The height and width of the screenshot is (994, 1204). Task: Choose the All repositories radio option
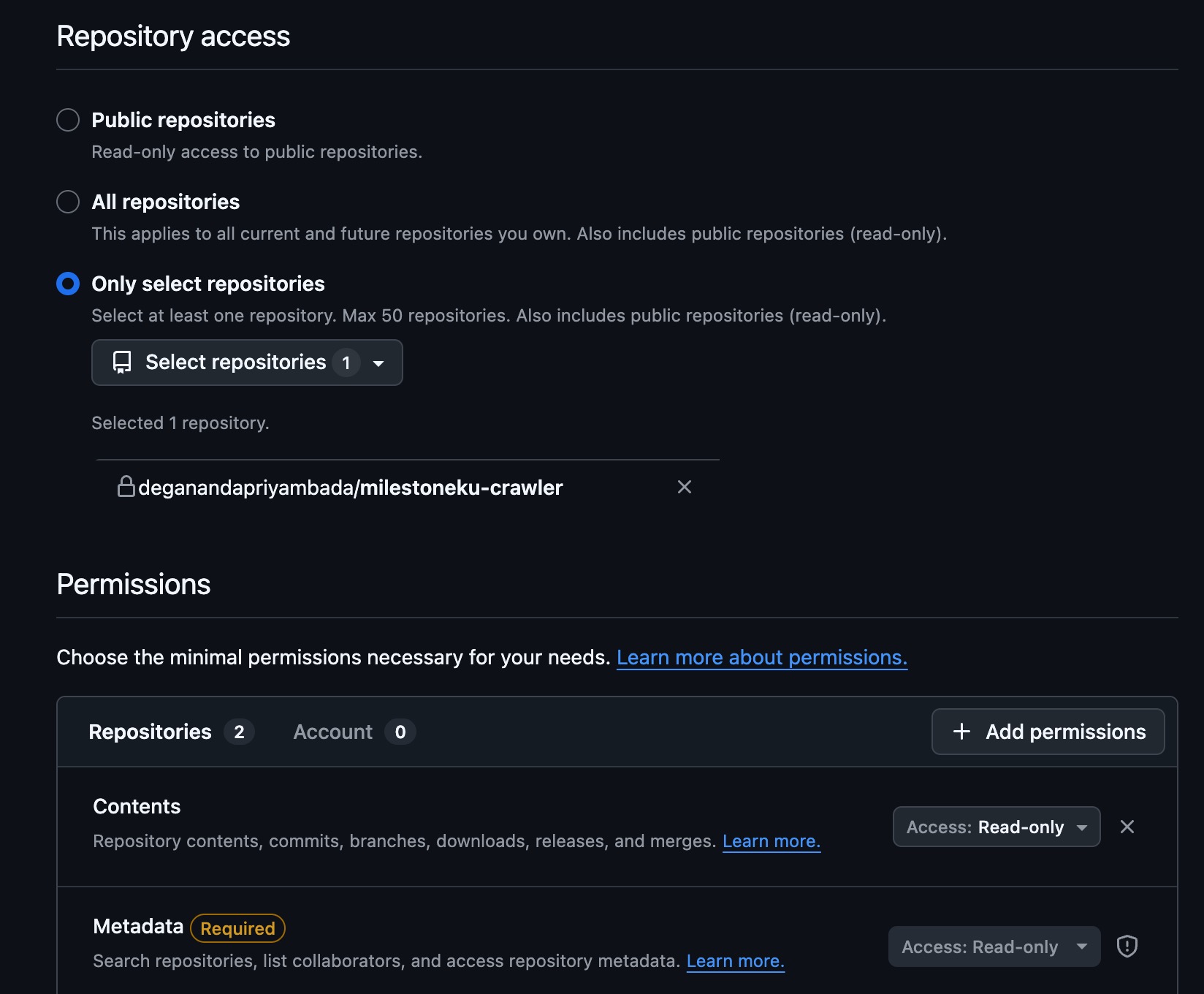point(68,202)
